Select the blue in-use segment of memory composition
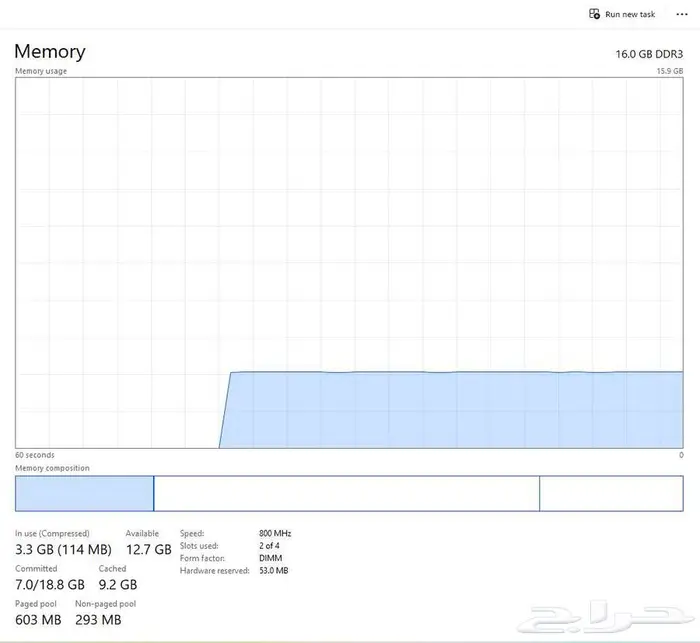 click(84, 493)
